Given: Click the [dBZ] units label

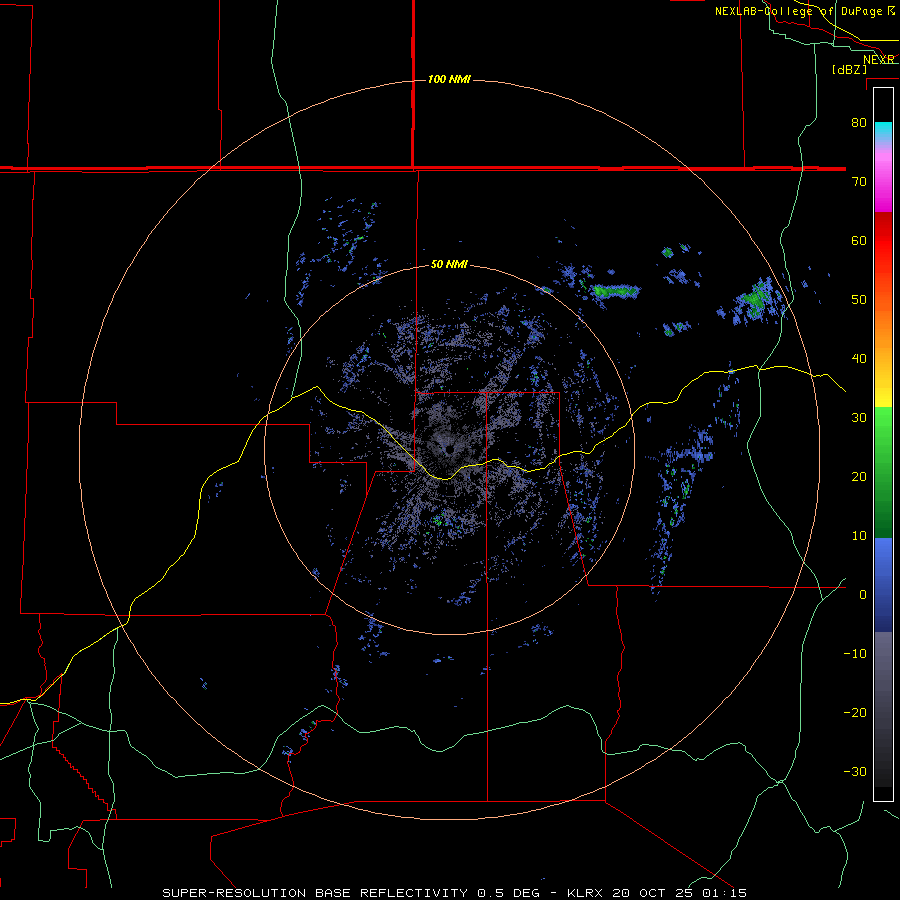Looking at the screenshot, I should 849,69.
